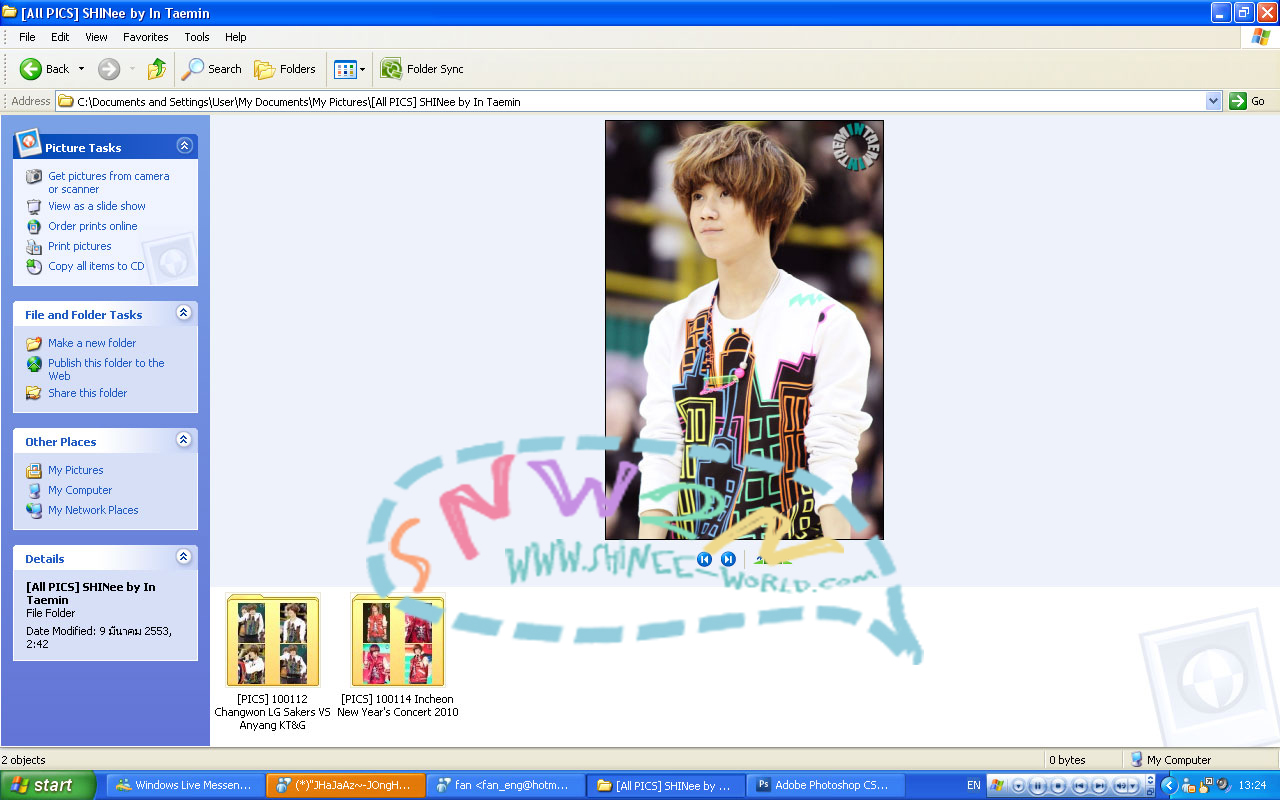
Task: Click the My Computer icon in Other Places
Action: (34, 490)
